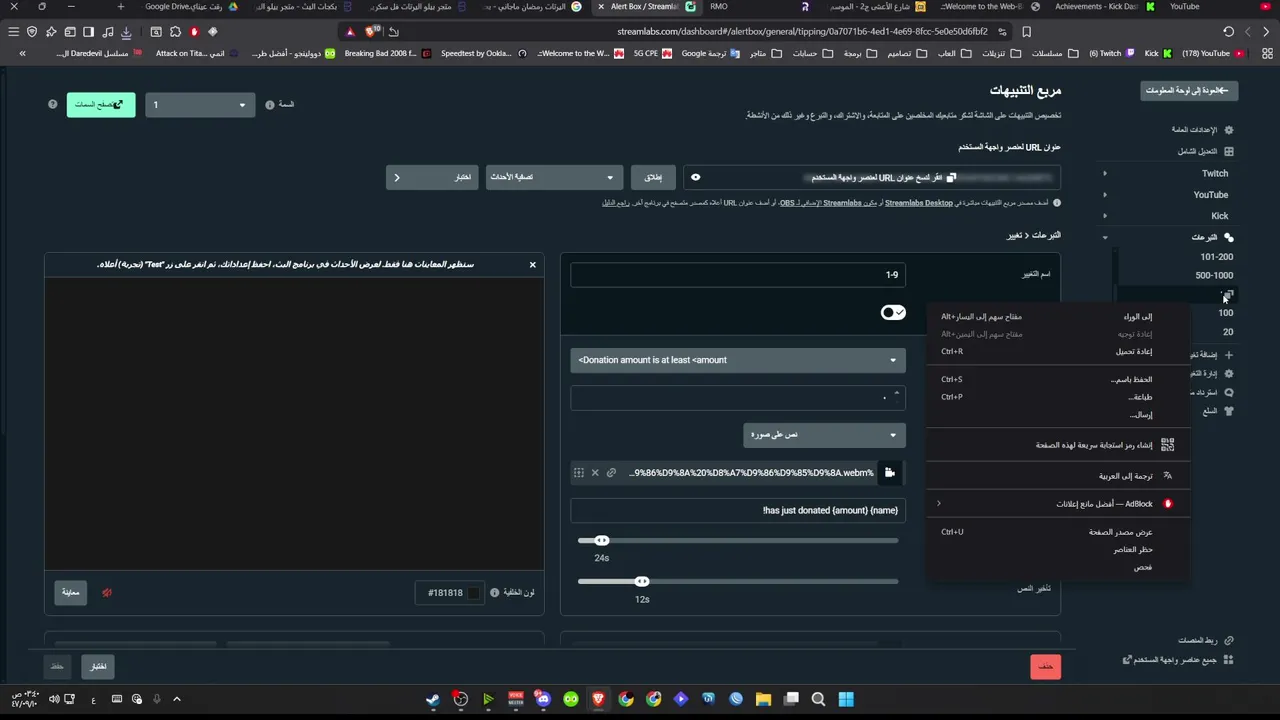
Task: Open the version dropdown showing 1
Action: (x=200, y=105)
